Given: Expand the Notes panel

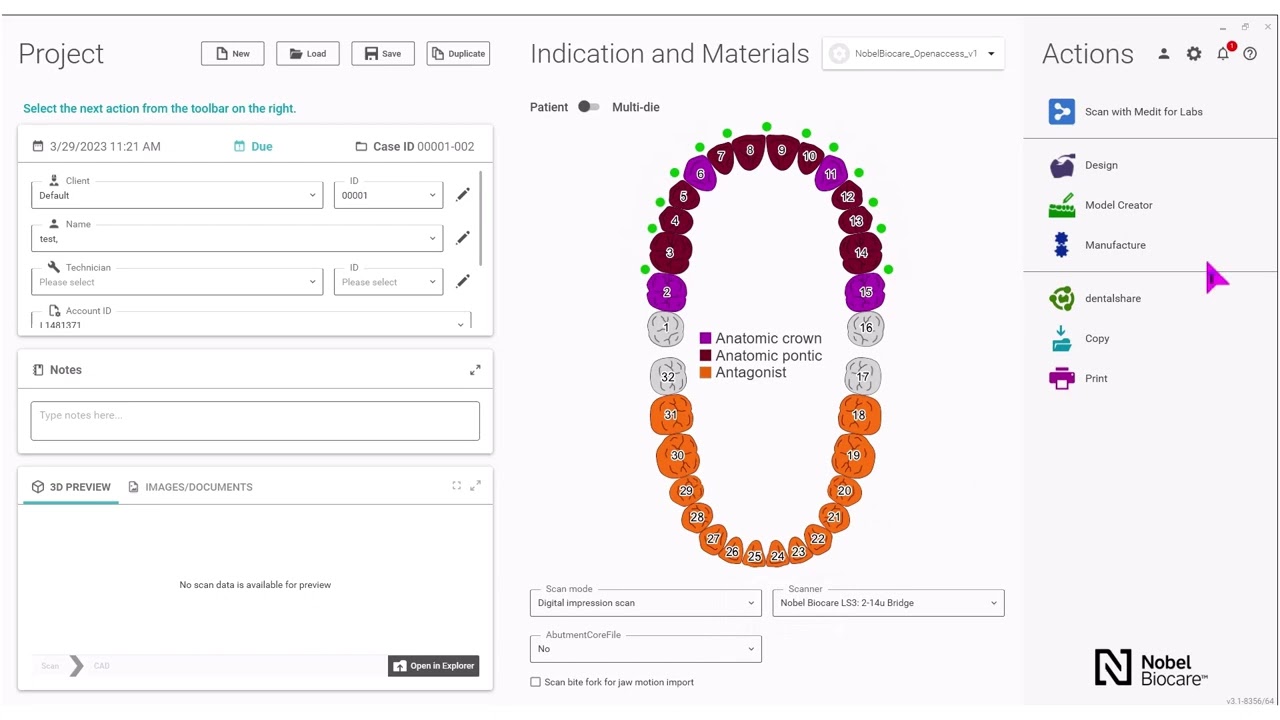Looking at the screenshot, I should (x=475, y=370).
